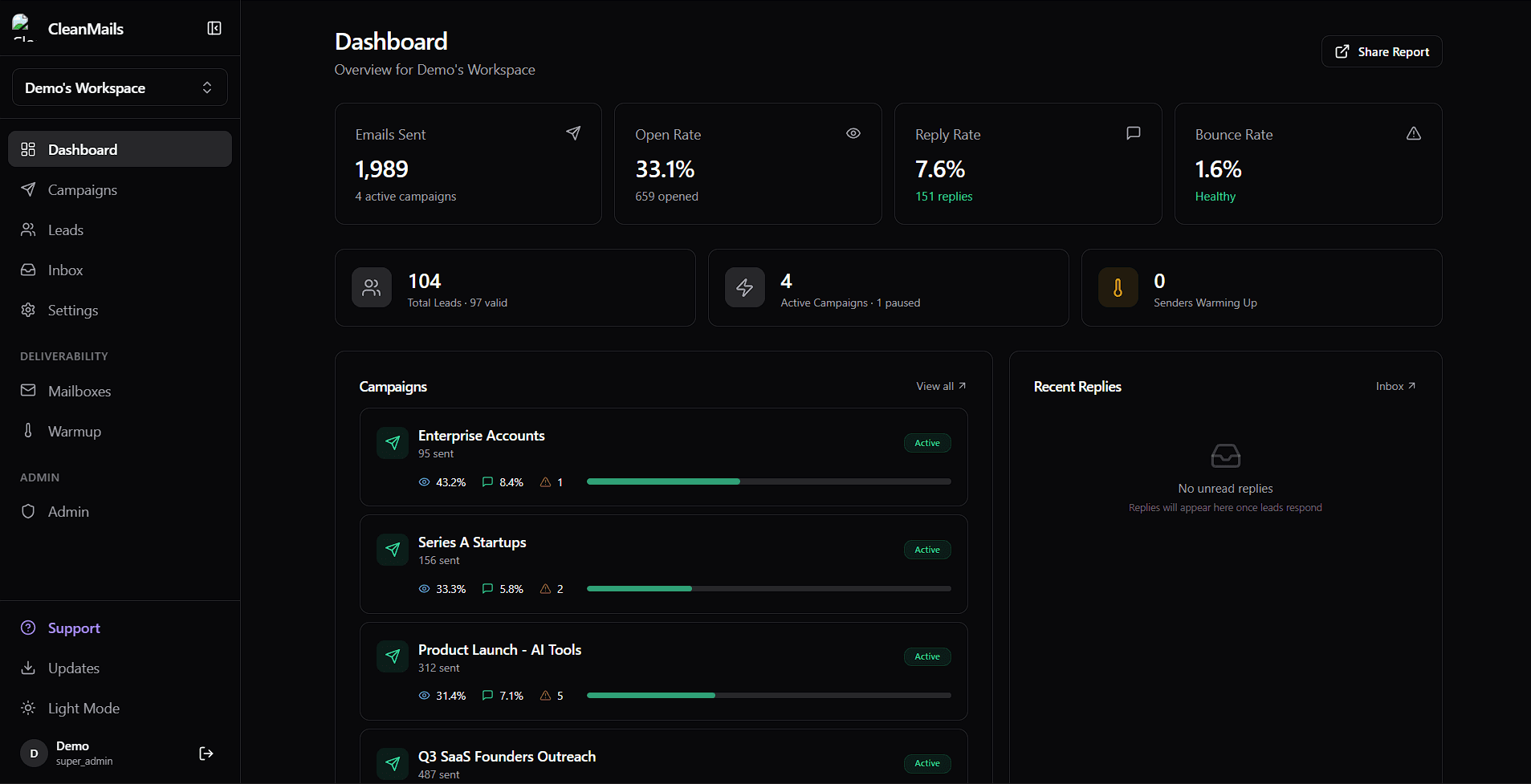
Task: Open Mailboxes under Deliverability
Action: tap(120, 391)
